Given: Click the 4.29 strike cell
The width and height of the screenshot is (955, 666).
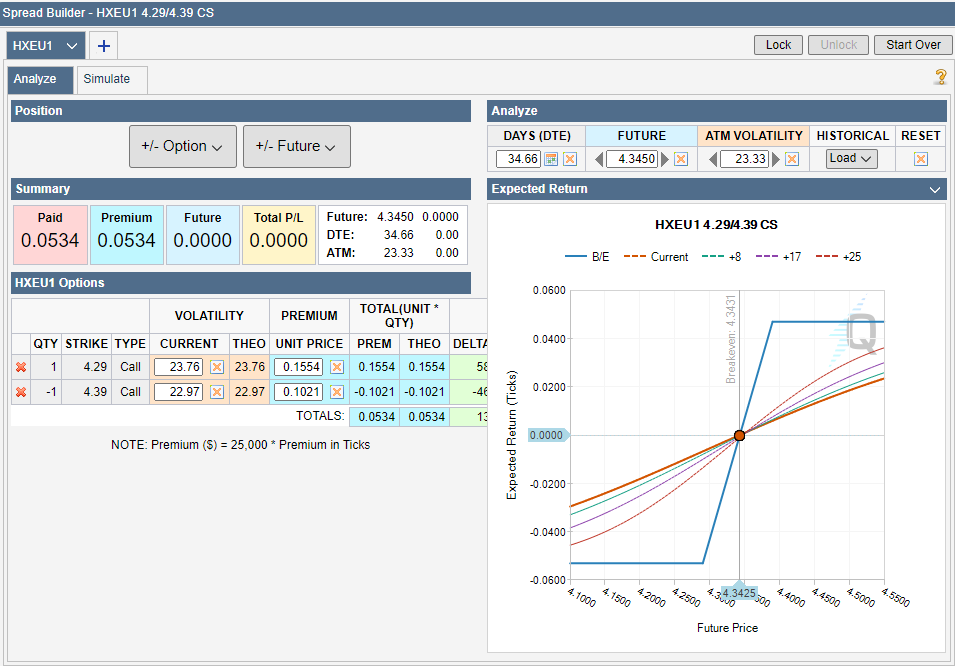Looking at the screenshot, I should pyautogui.click(x=86, y=367).
